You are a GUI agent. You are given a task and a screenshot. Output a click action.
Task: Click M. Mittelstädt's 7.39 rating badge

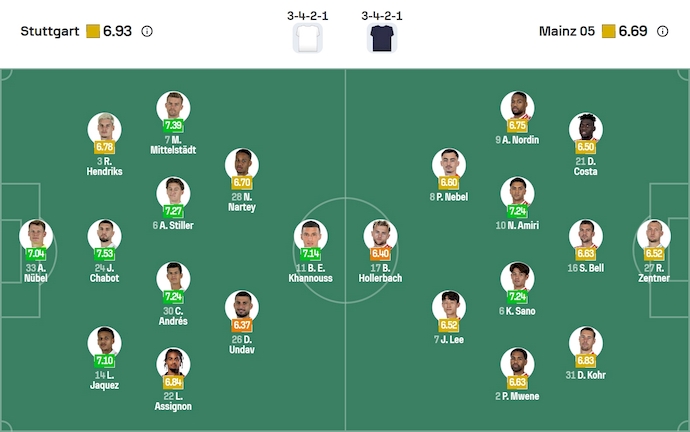click(x=173, y=126)
